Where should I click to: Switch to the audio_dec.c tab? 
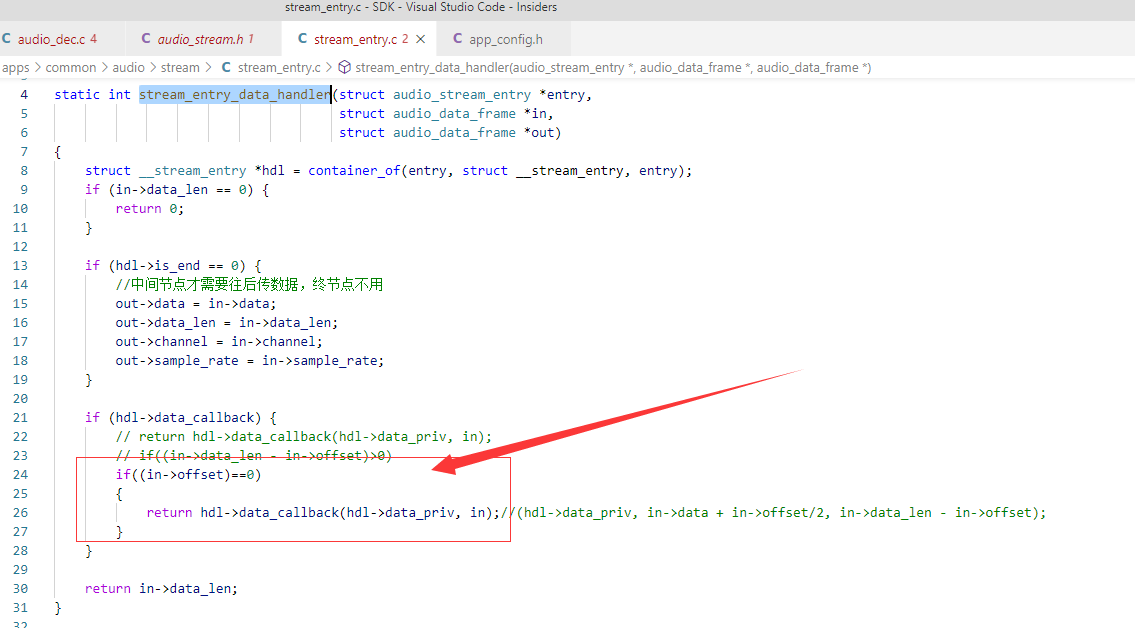(51, 39)
